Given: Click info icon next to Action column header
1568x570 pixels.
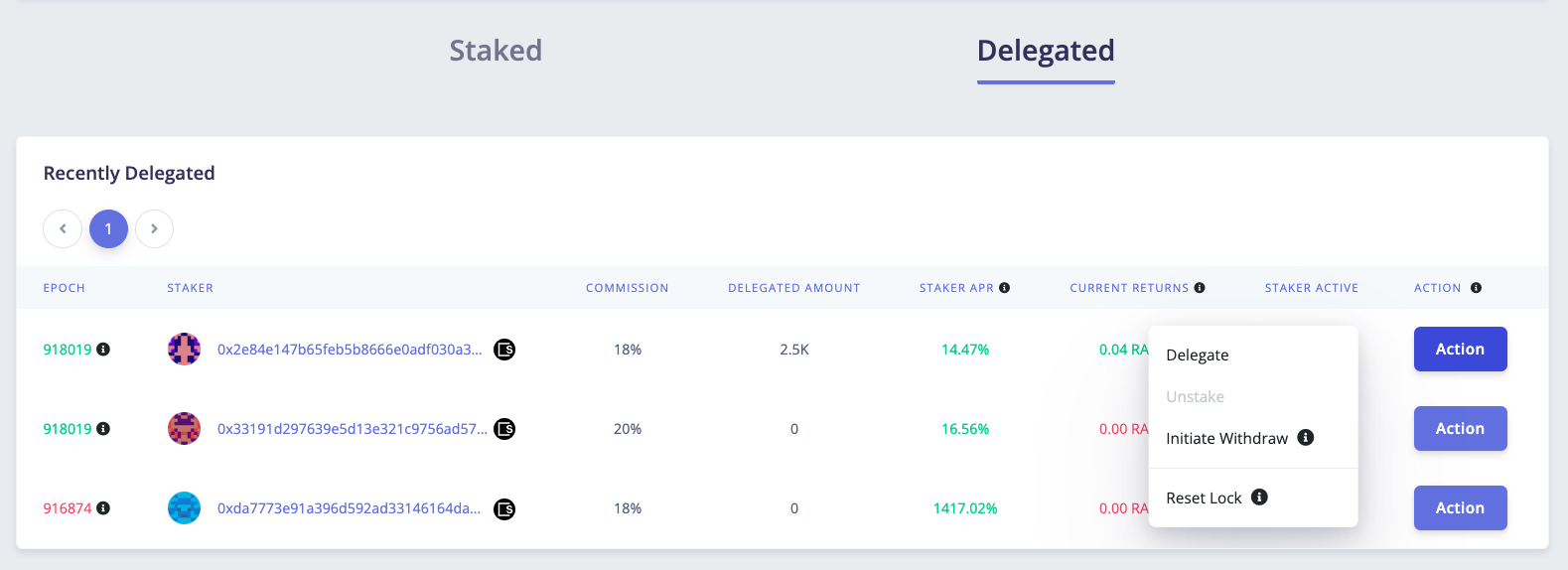Looking at the screenshot, I should pos(1476,288).
